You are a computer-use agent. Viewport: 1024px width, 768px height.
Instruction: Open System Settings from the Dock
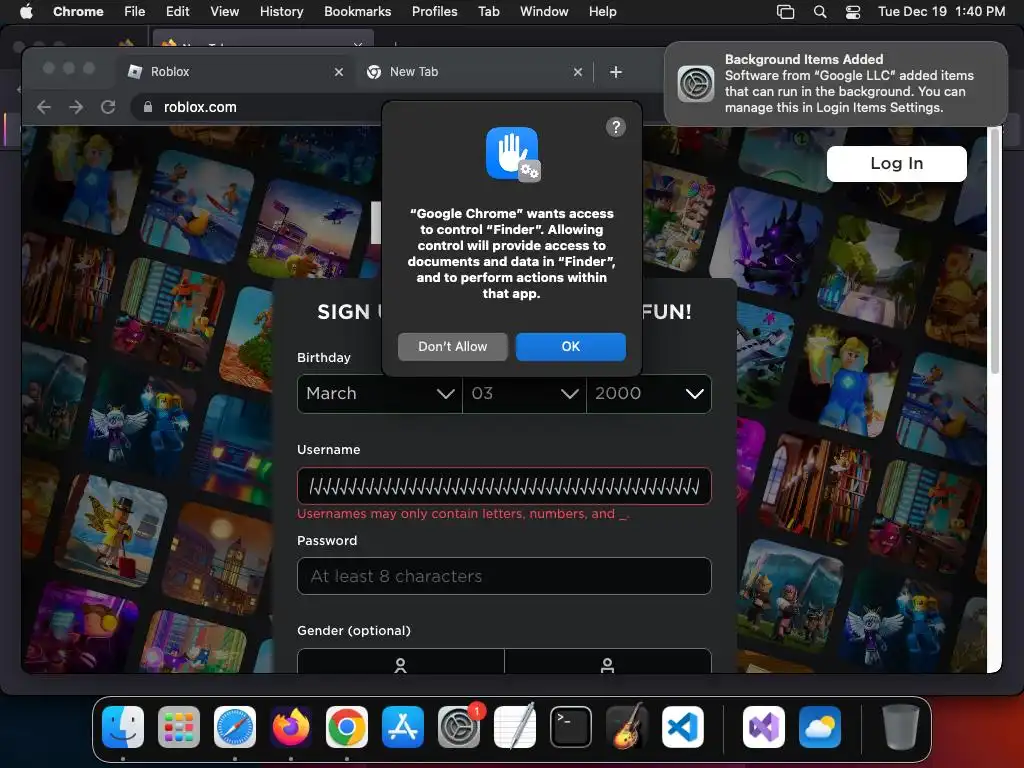458,727
